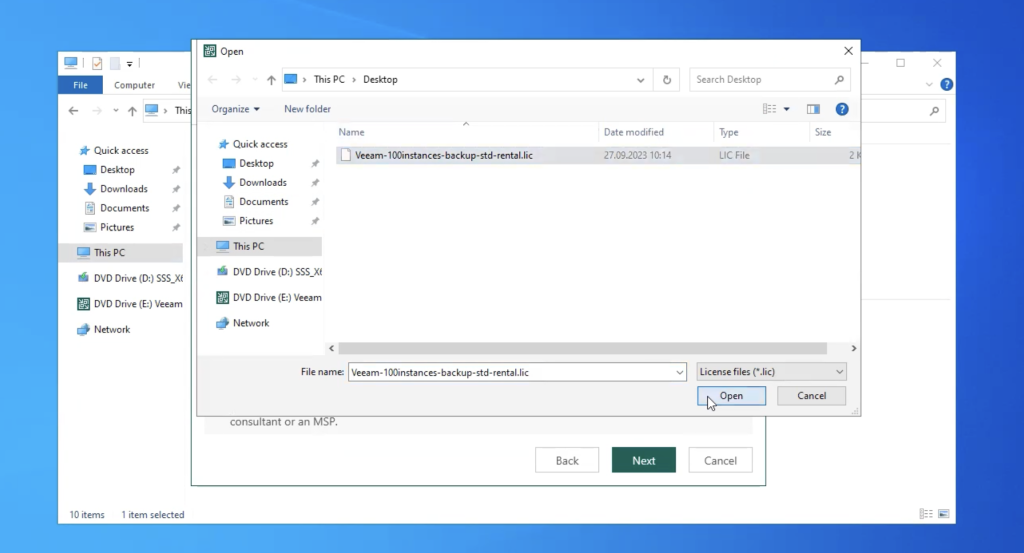Click Next in the Veeam wizard
Screen dimensions: 1024x553
[643, 460]
